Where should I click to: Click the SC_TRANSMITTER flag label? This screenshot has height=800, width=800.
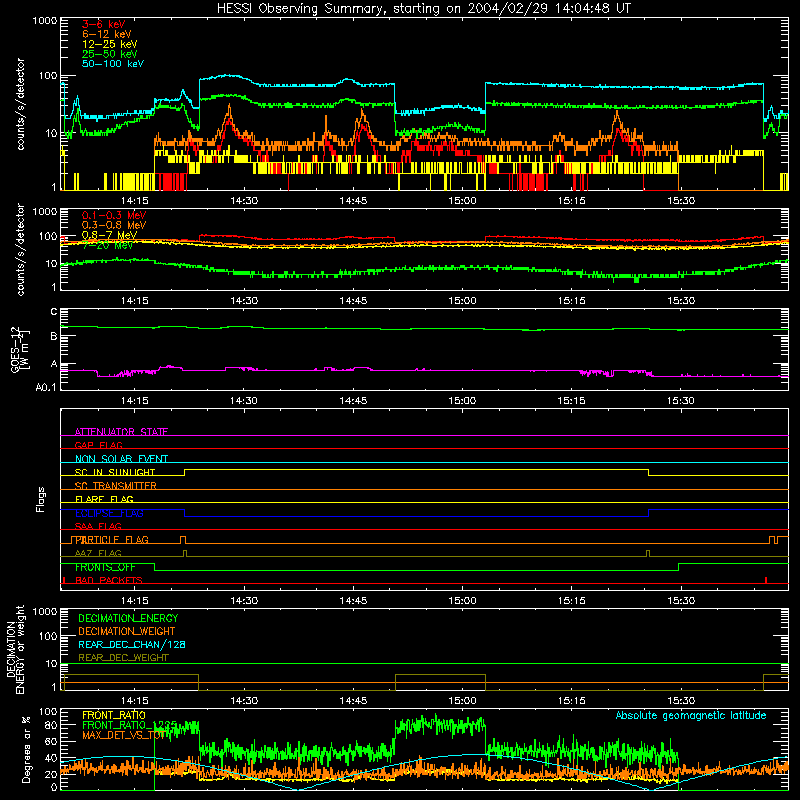coord(115,486)
